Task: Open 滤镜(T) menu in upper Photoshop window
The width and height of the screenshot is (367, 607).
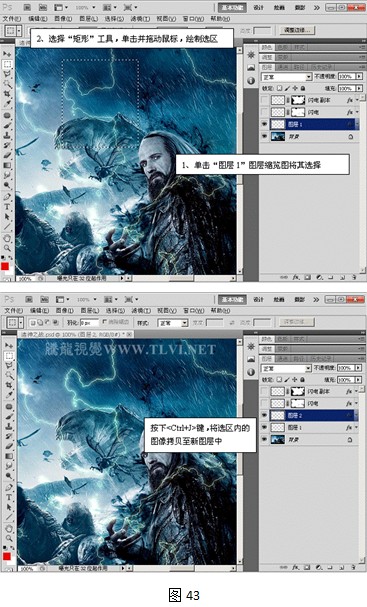Action: point(140,19)
